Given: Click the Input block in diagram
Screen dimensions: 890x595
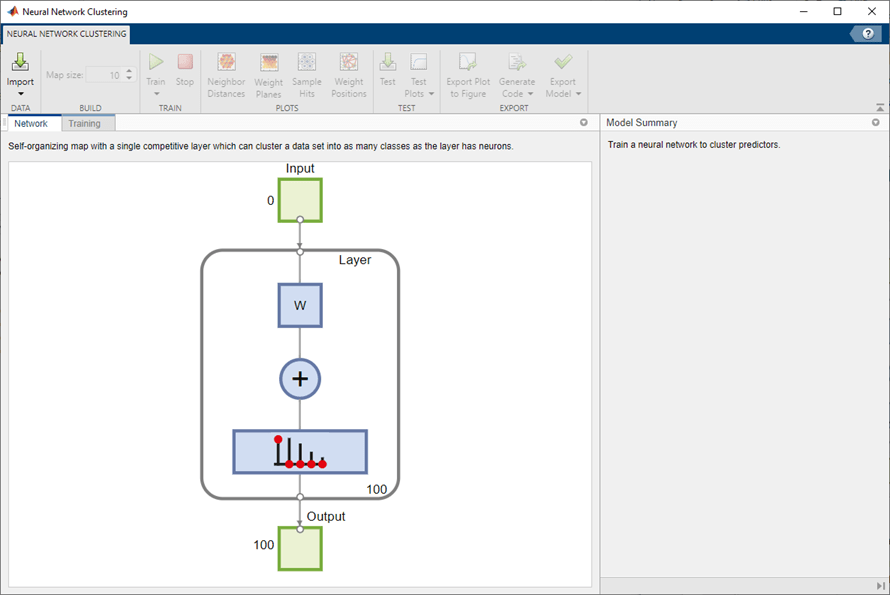Looking at the screenshot, I should tap(300, 200).
